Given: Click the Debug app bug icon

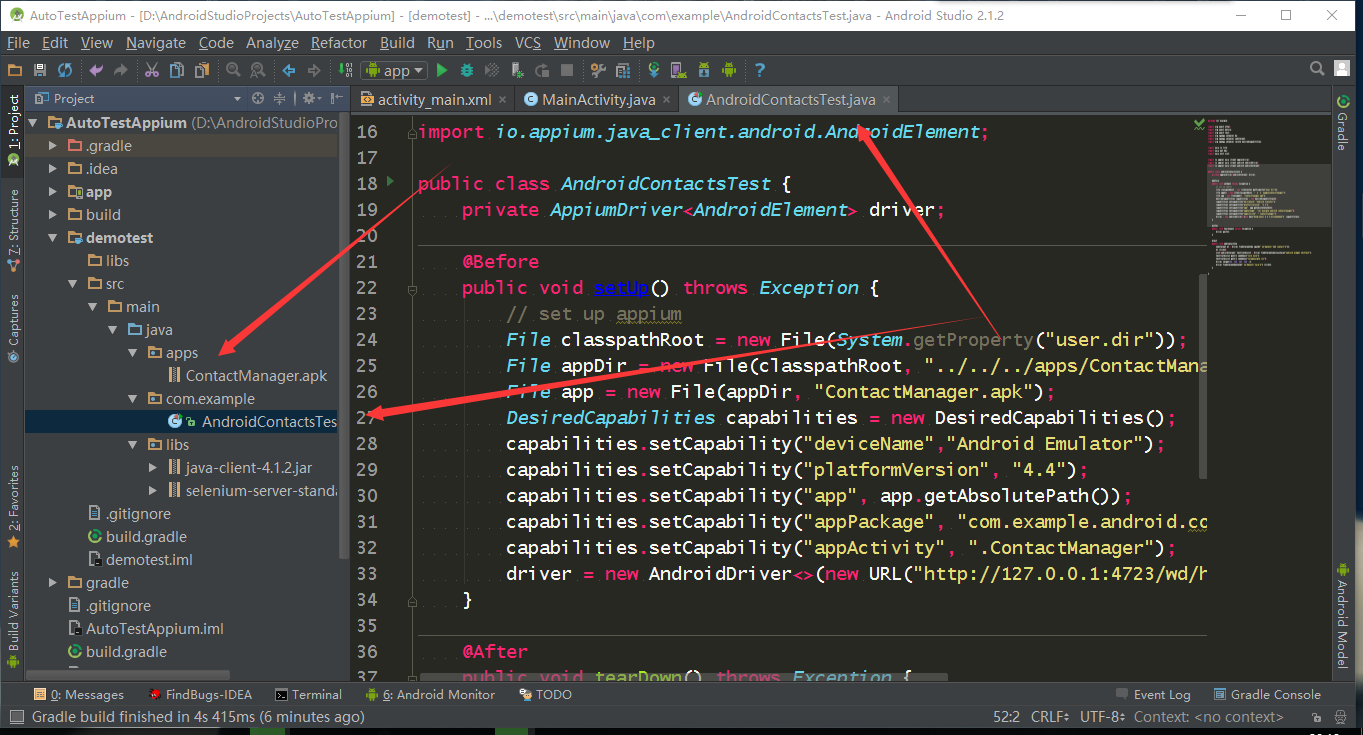Looking at the screenshot, I should tap(467, 70).
